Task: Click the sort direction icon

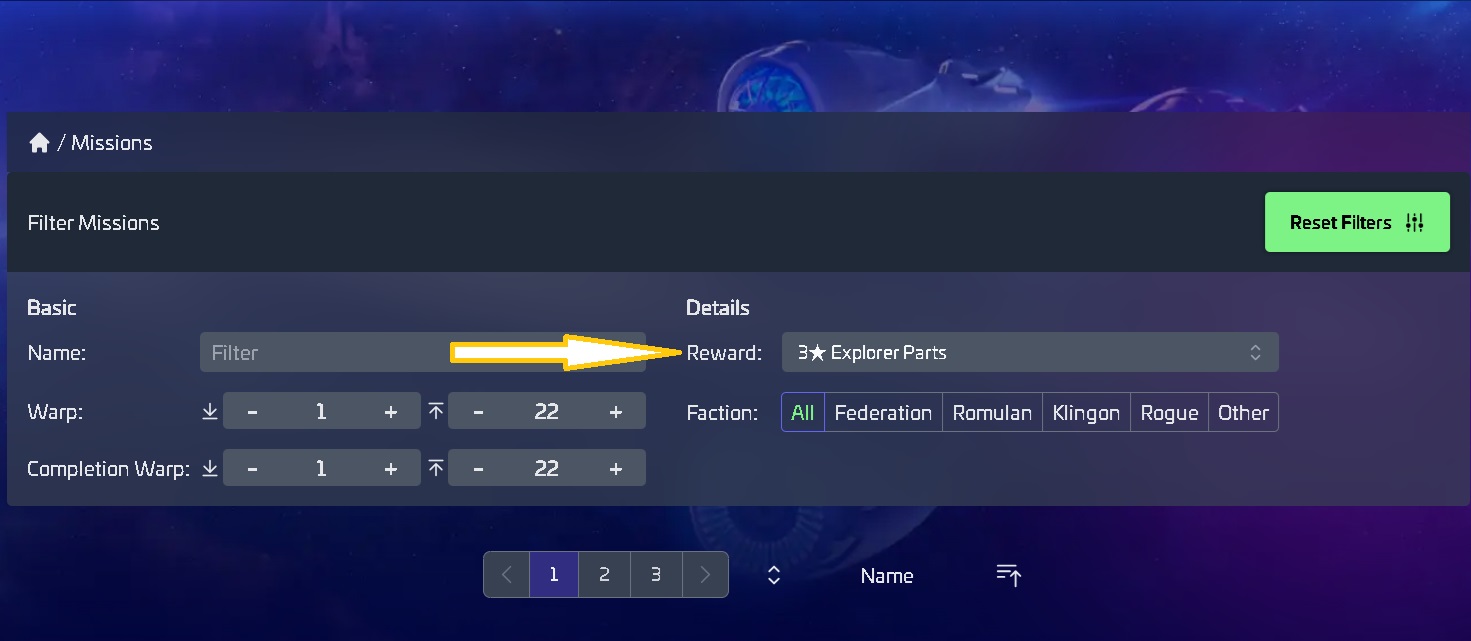Action: (1008, 575)
